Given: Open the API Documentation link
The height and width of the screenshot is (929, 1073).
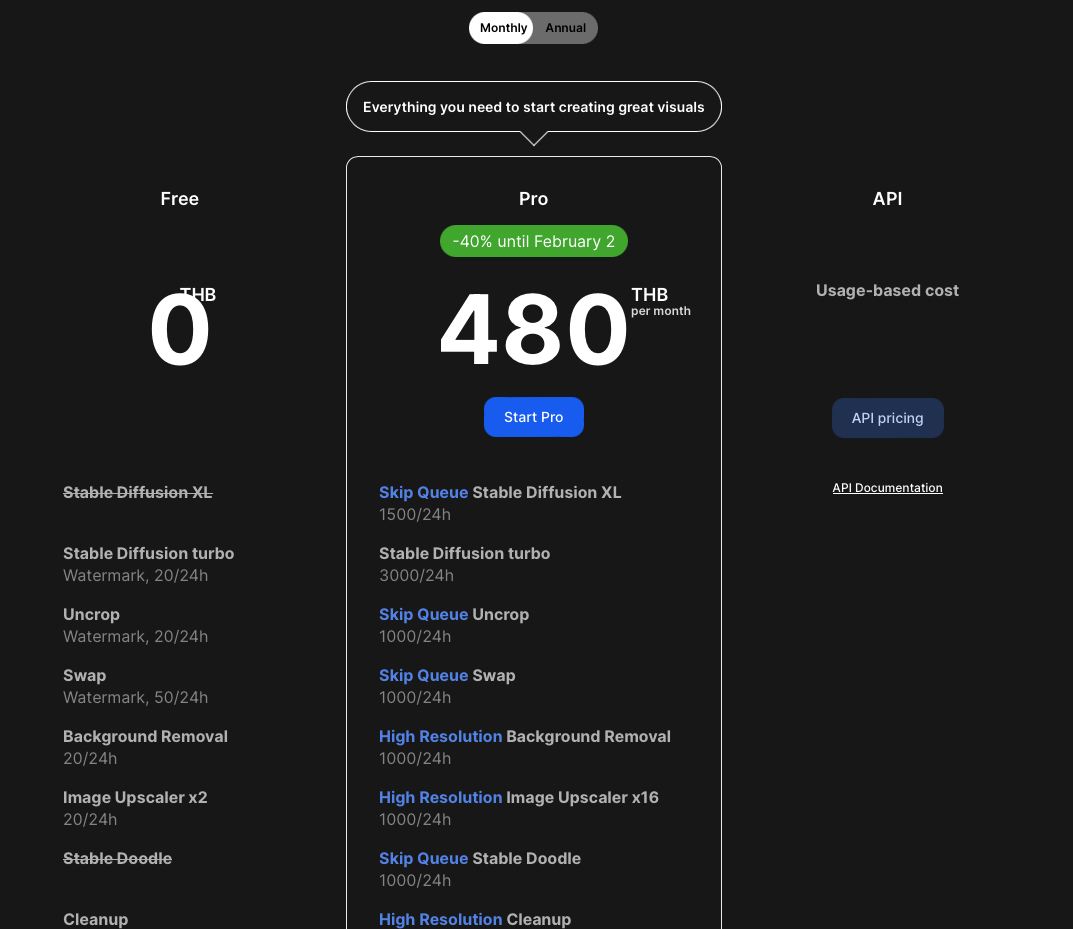Looking at the screenshot, I should point(887,488).
